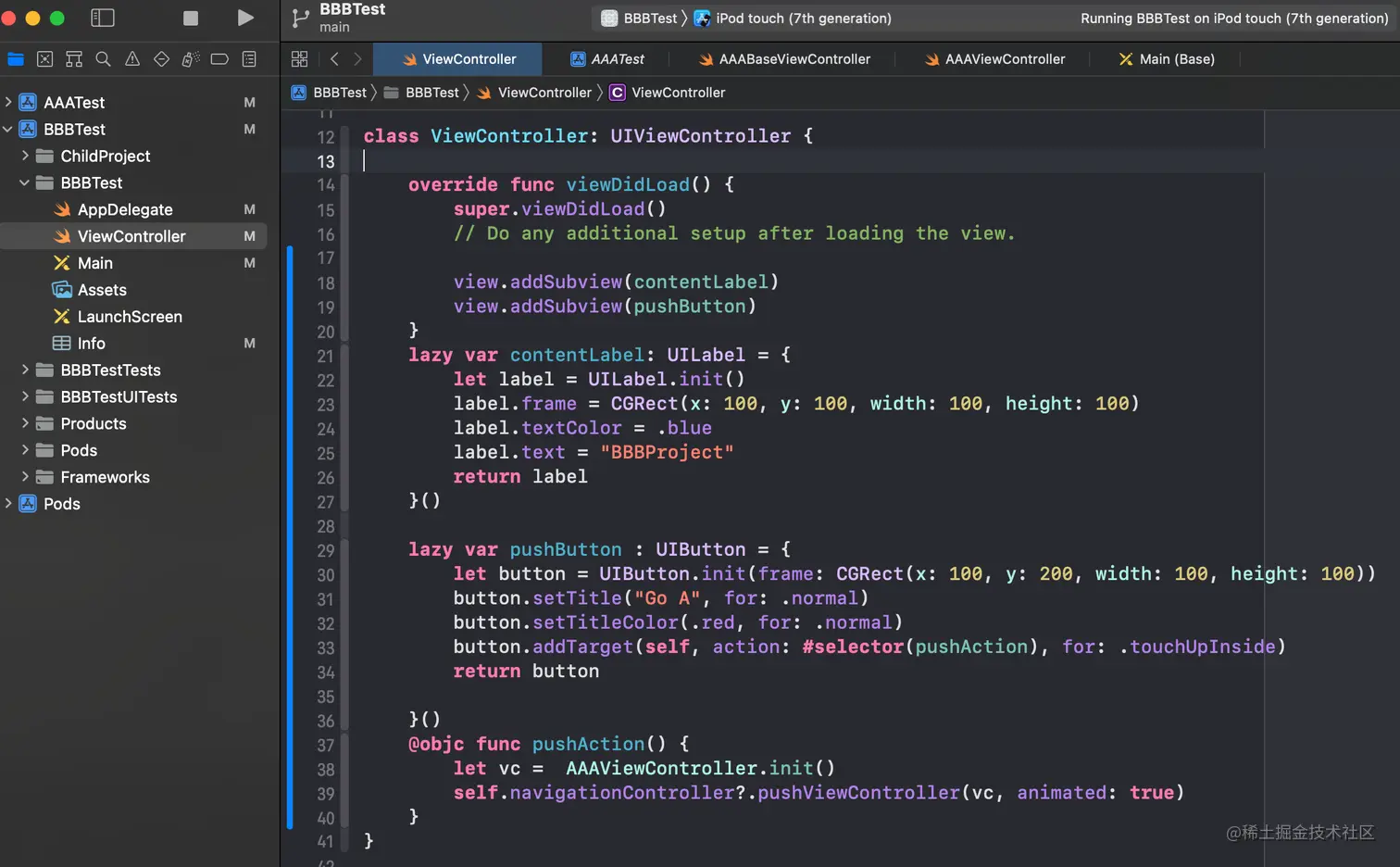This screenshot has width=1400, height=867.
Task: Switch to the ViewController editor tab
Action: 458,59
